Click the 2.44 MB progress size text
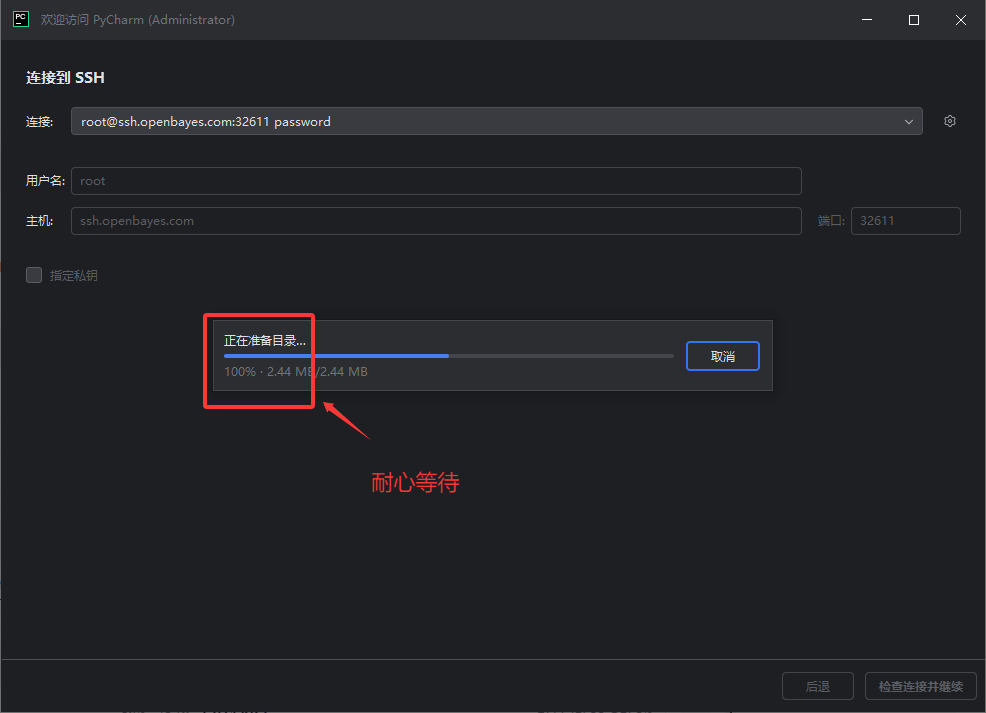This screenshot has height=713, width=986. pyautogui.click(x=318, y=372)
